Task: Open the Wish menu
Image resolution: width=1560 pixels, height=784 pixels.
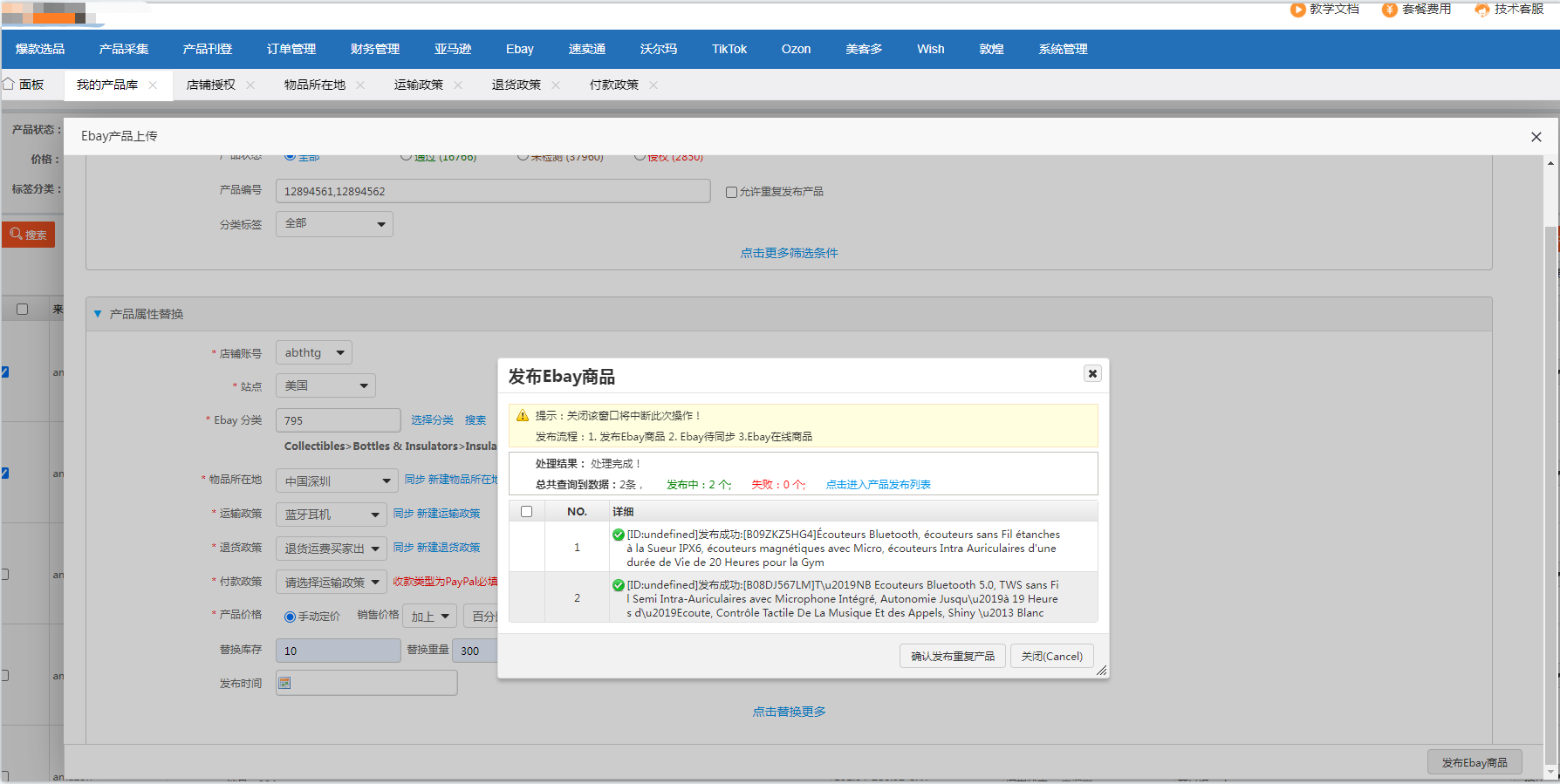Action: (x=931, y=49)
